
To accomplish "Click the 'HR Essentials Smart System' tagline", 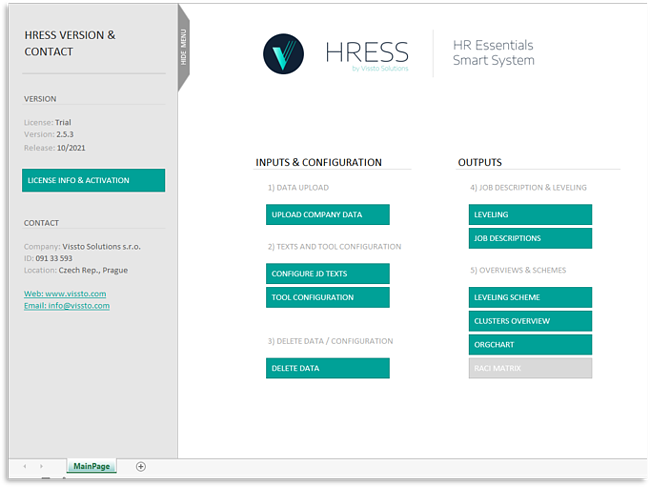I will click(493, 53).
